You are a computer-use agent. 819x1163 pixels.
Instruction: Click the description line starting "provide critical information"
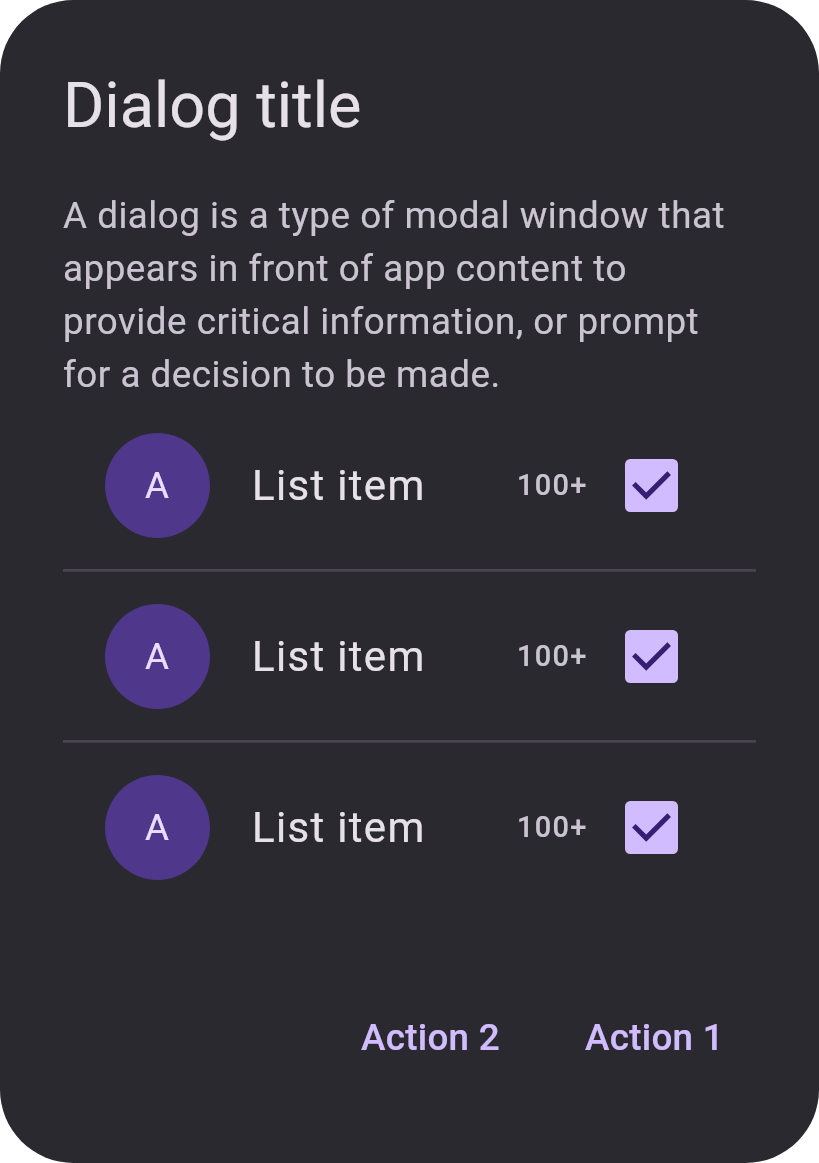click(x=381, y=323)
